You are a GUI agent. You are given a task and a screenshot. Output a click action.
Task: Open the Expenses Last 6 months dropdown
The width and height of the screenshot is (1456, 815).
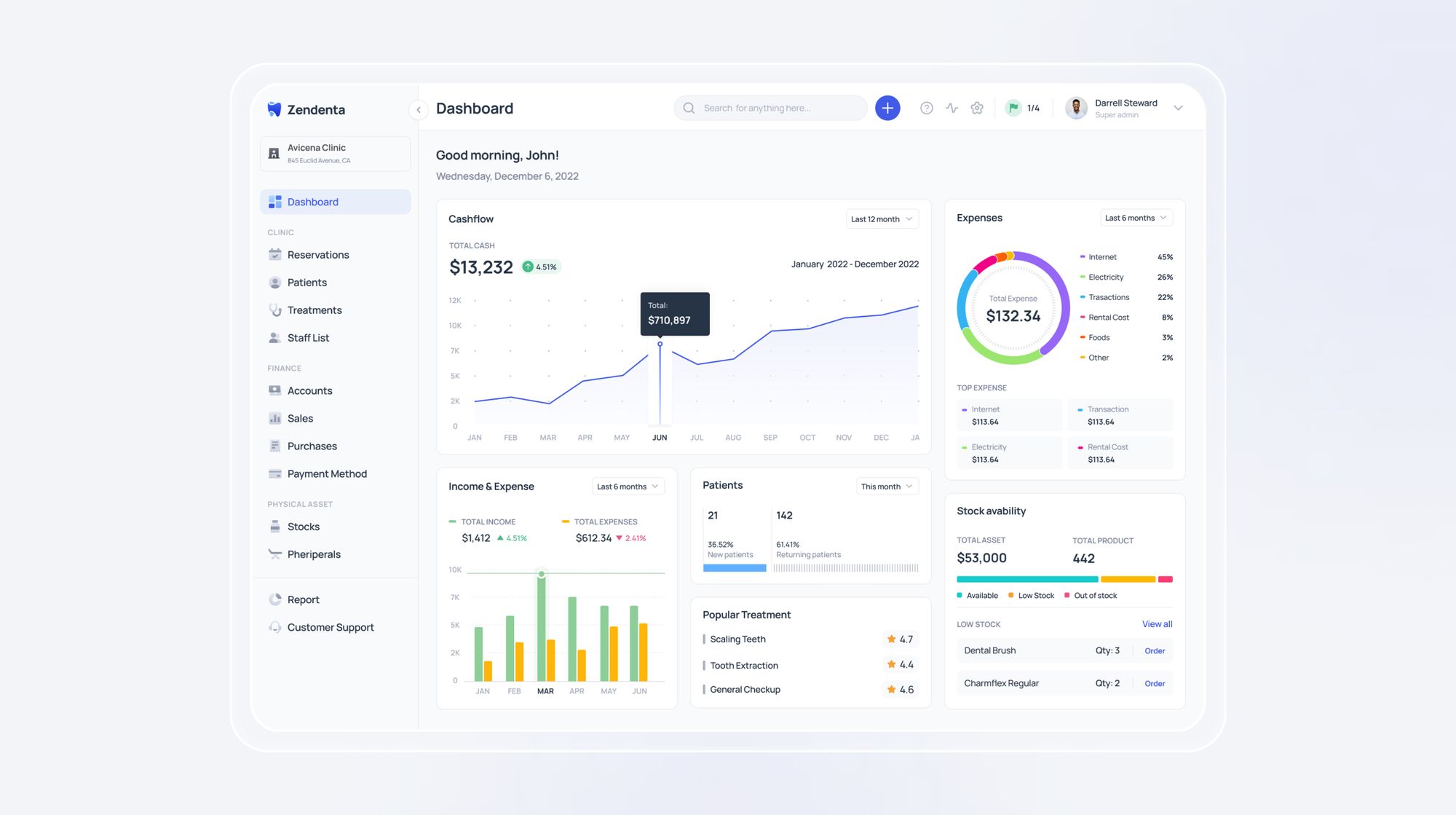[1136, 217]
